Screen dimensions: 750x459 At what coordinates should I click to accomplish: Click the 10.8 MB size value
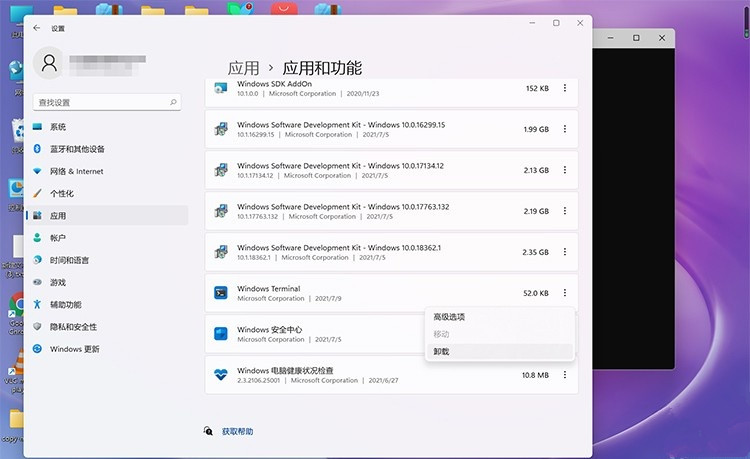(x=535, y=375)
